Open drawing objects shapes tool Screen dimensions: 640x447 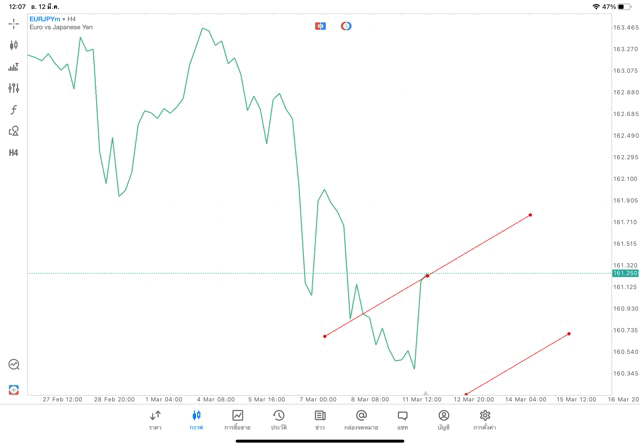point(14,131)
